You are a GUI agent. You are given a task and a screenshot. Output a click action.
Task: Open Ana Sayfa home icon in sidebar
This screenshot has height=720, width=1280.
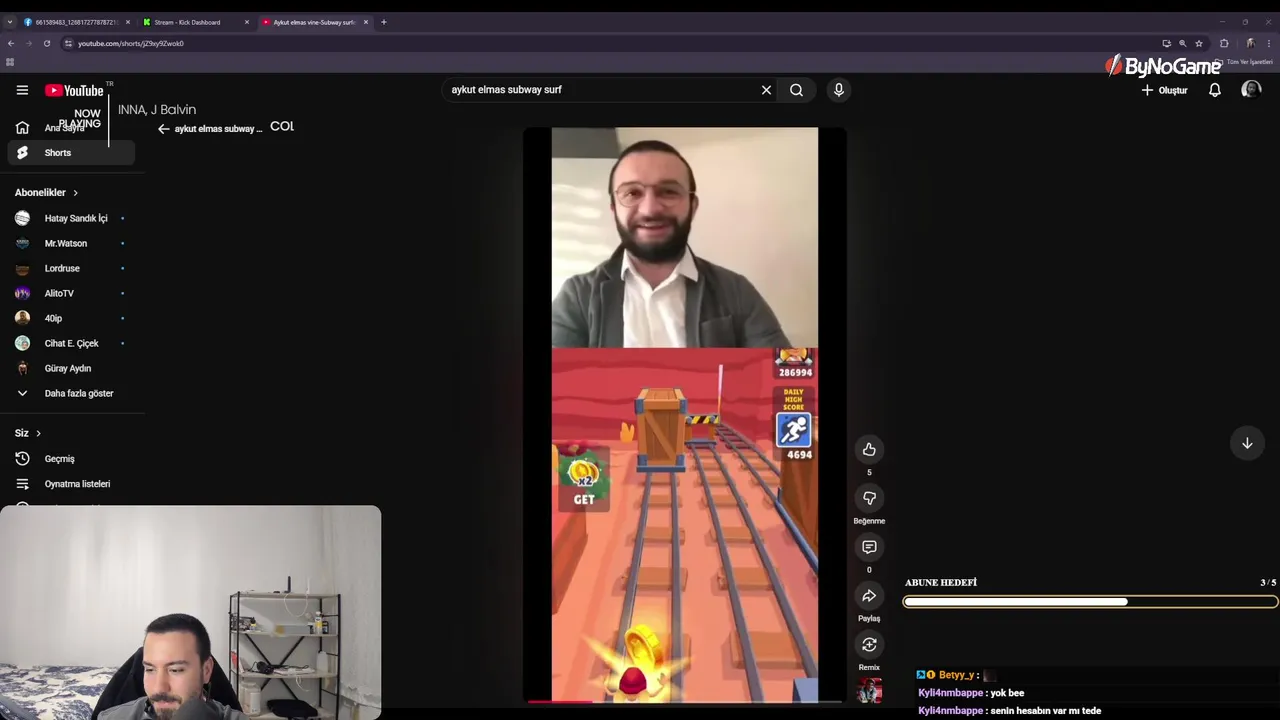tap(22, 128)
